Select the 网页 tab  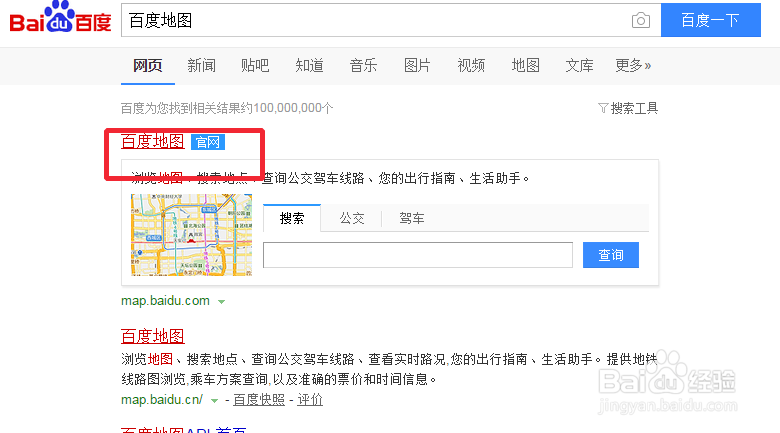point(148,65)
